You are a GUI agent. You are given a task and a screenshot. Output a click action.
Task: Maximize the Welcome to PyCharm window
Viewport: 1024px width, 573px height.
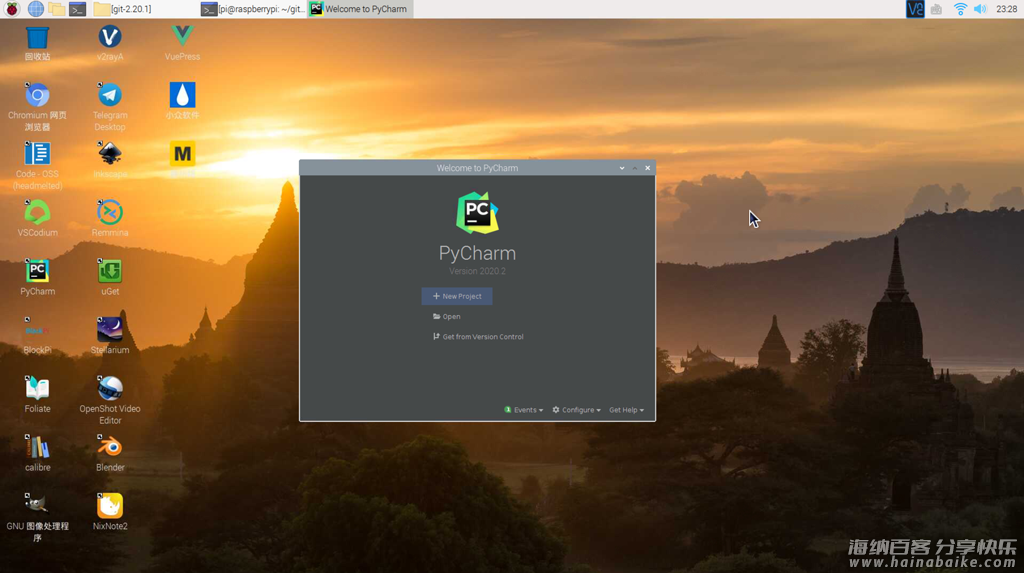click(x=635, y=168)
